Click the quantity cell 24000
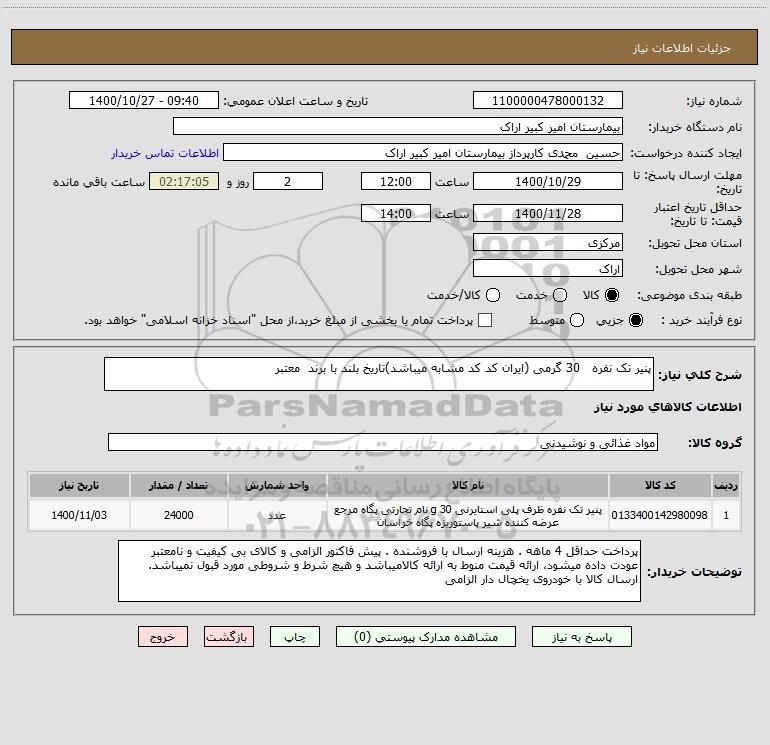This screenshot has height=745, width=770. click(179, 515)
